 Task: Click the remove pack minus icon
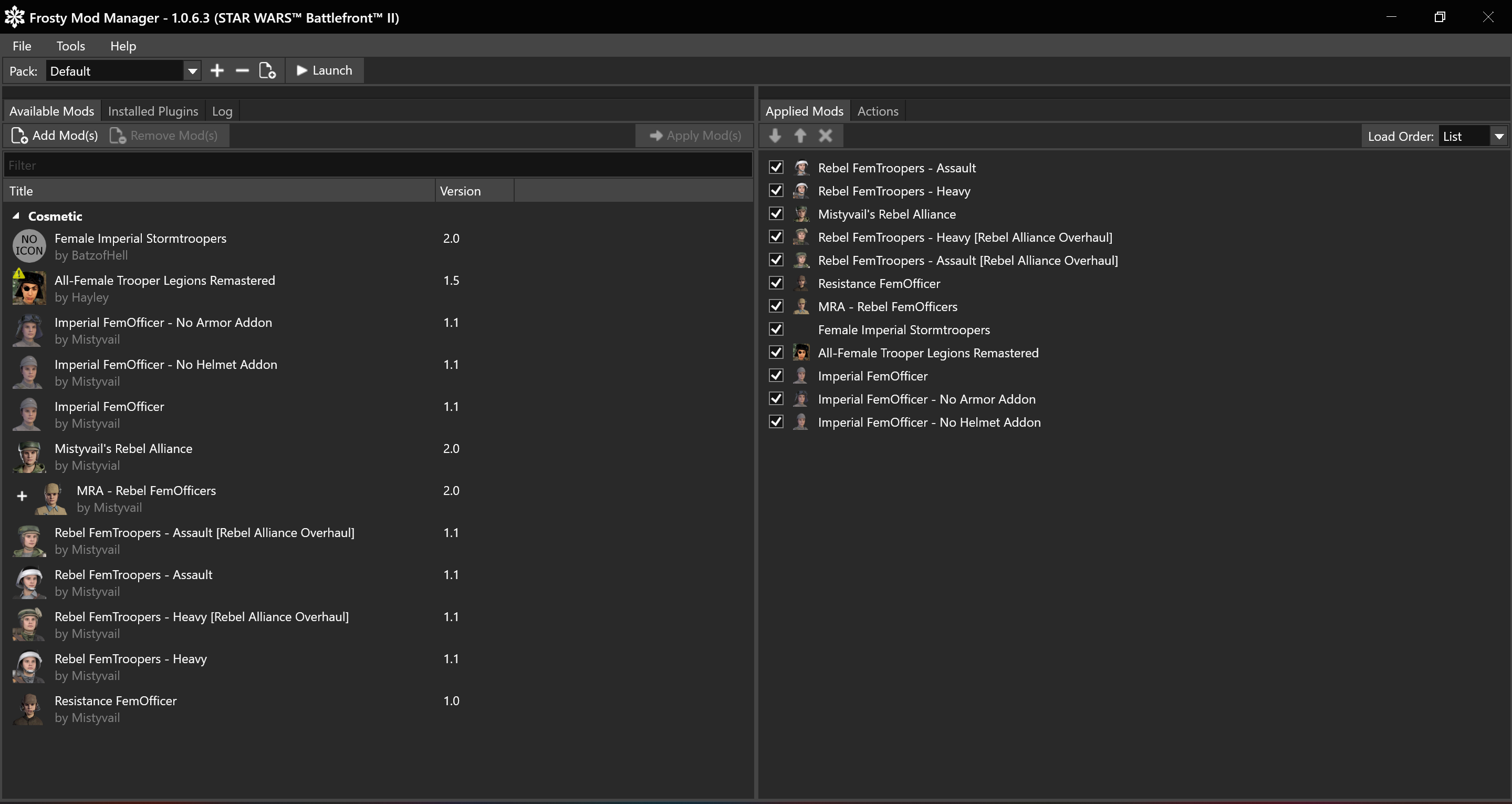tap(242, 71)
